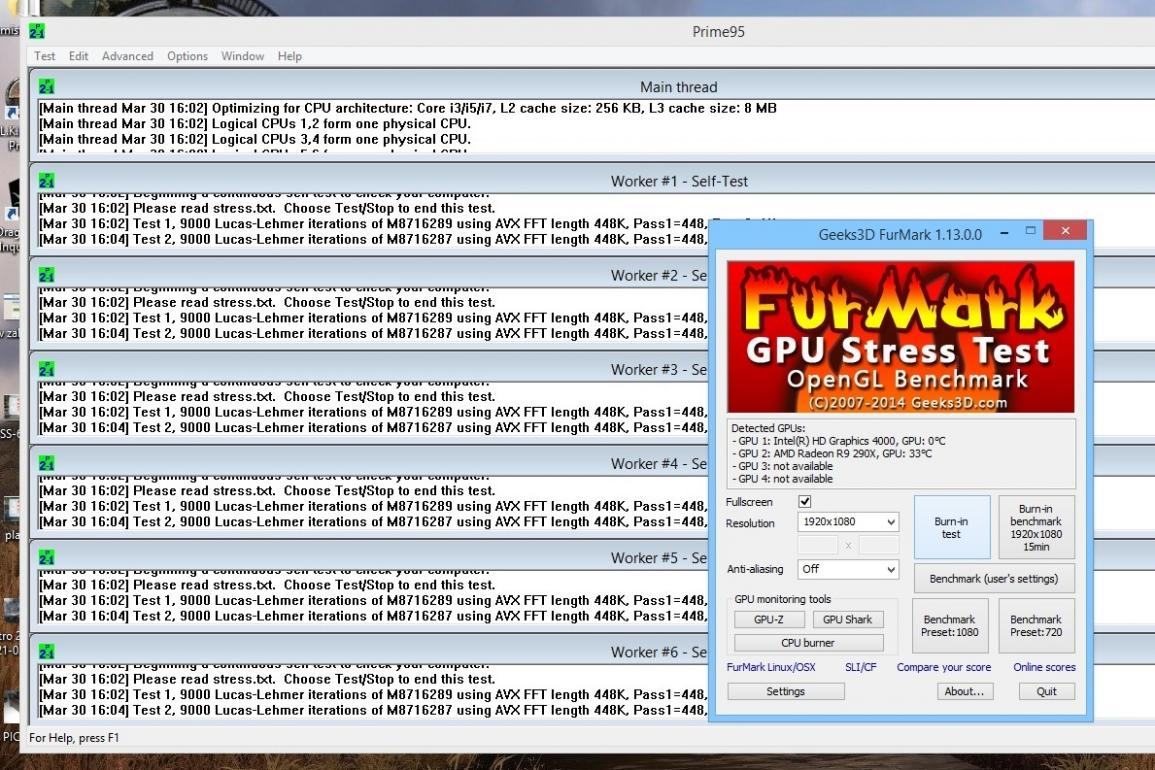Click the Prime95 title bar icon
Screen dimensions: 1155x770
(x=37, y=31)
